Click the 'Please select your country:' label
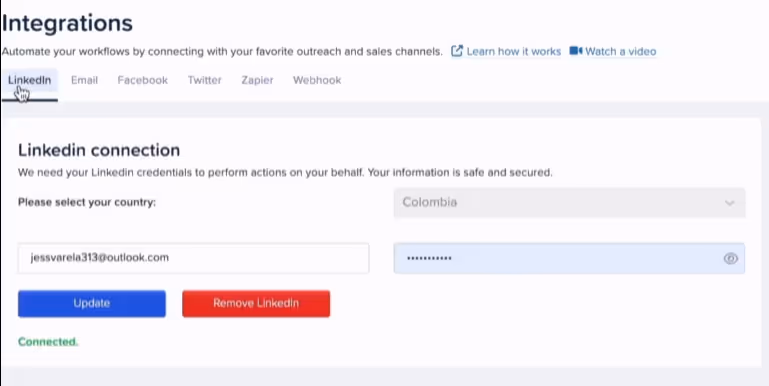Viewport: 769px width, 386px height. 87,202
